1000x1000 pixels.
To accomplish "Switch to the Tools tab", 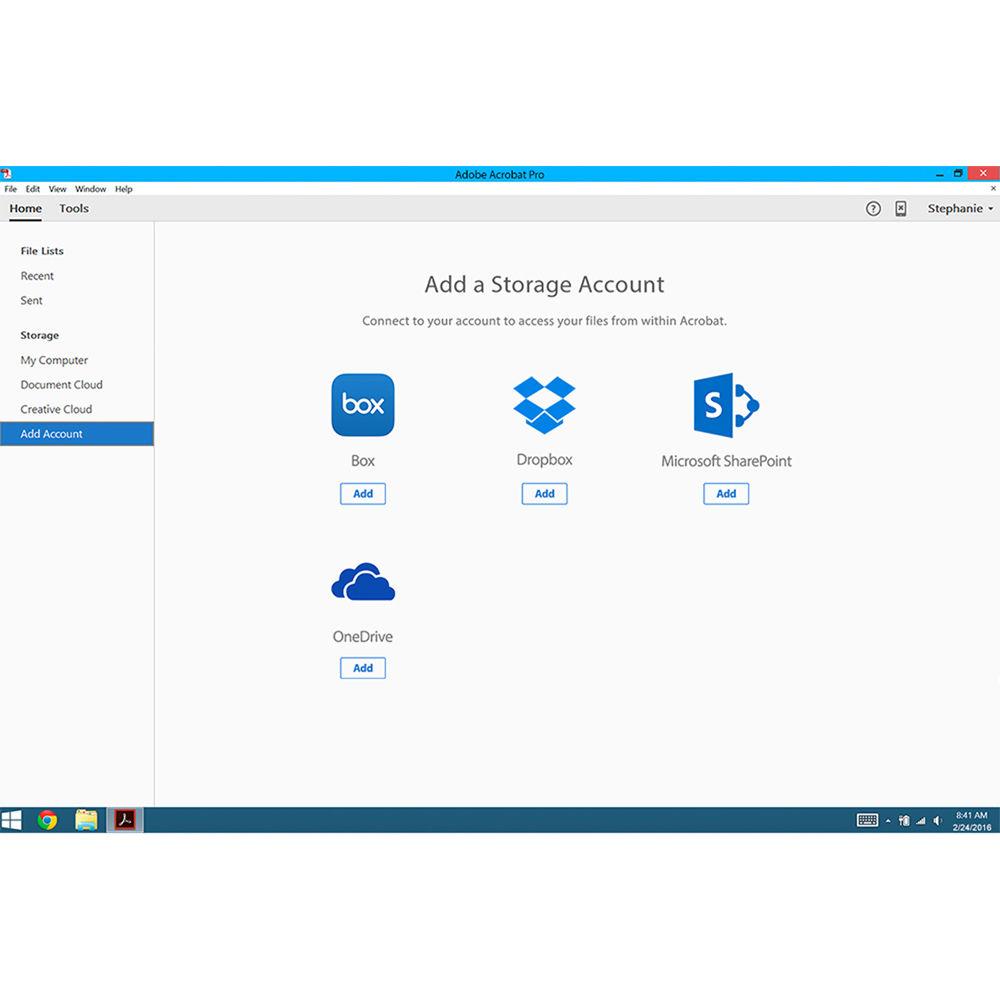I will click(74, 209).
